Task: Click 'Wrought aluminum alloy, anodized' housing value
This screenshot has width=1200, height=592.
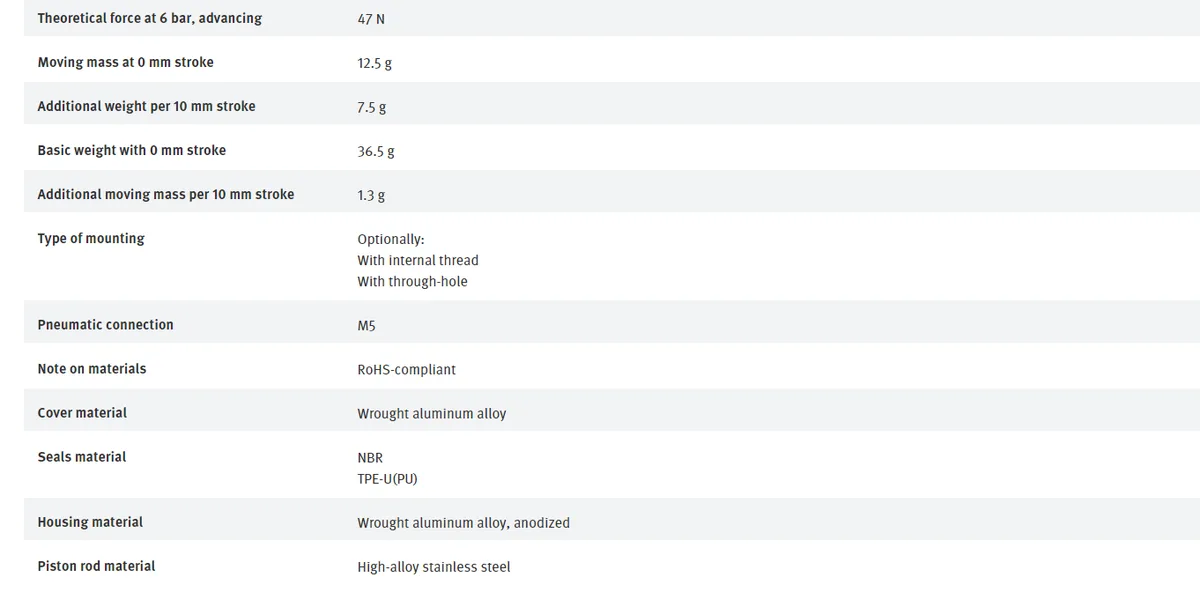Action: pyautogui.click(x=463, y=522)
